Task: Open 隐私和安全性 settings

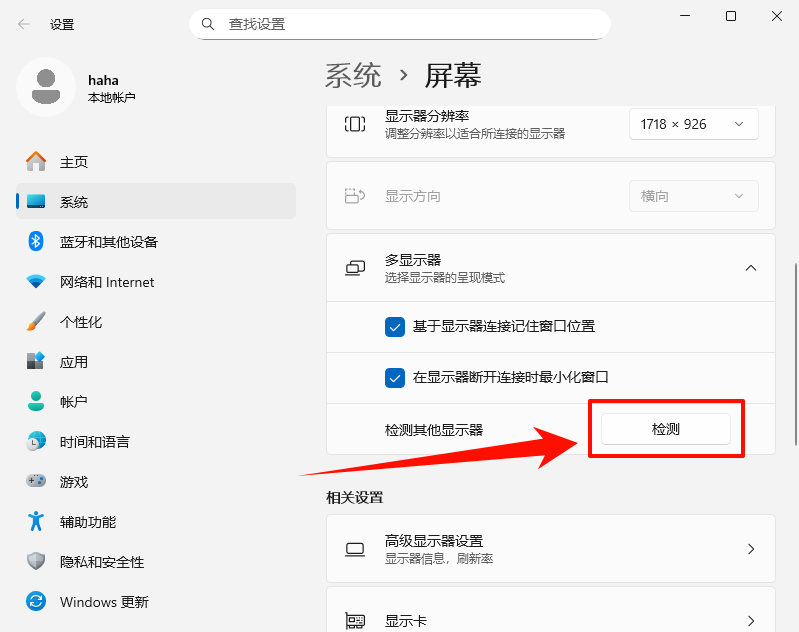Action: (x=156, y=561)
